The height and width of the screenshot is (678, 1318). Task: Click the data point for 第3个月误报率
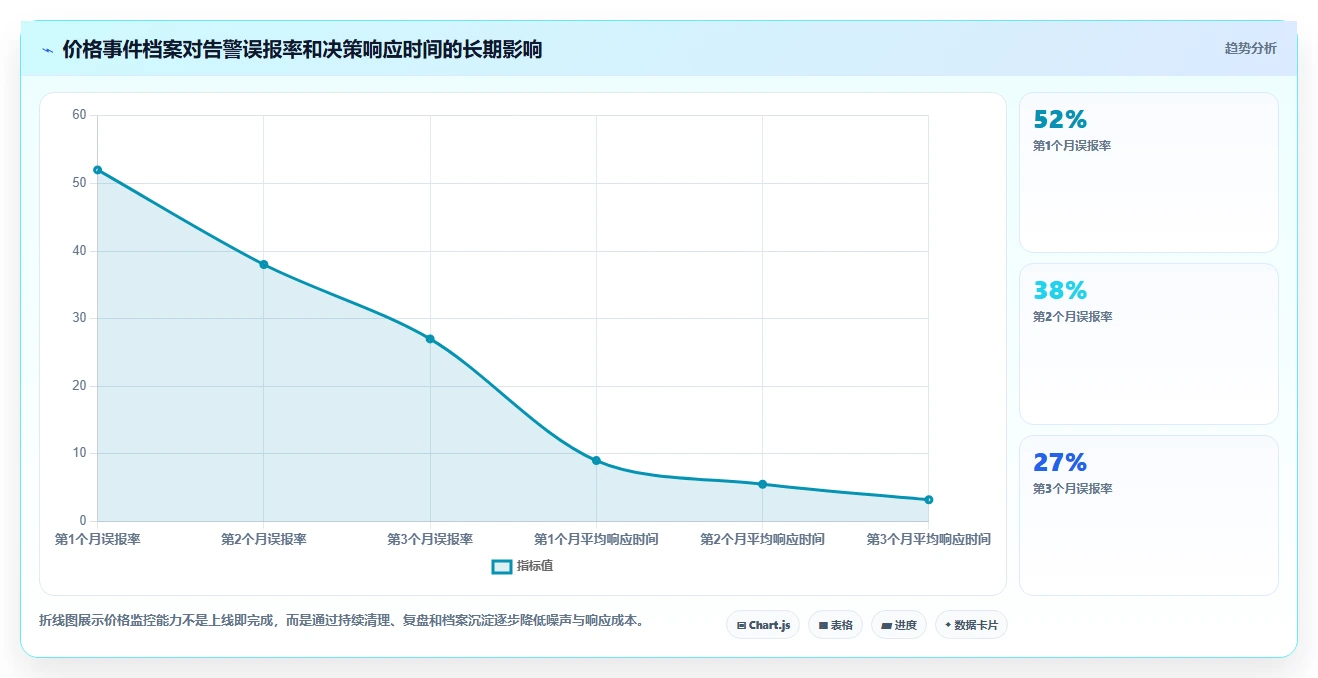[x=430, y=339]
